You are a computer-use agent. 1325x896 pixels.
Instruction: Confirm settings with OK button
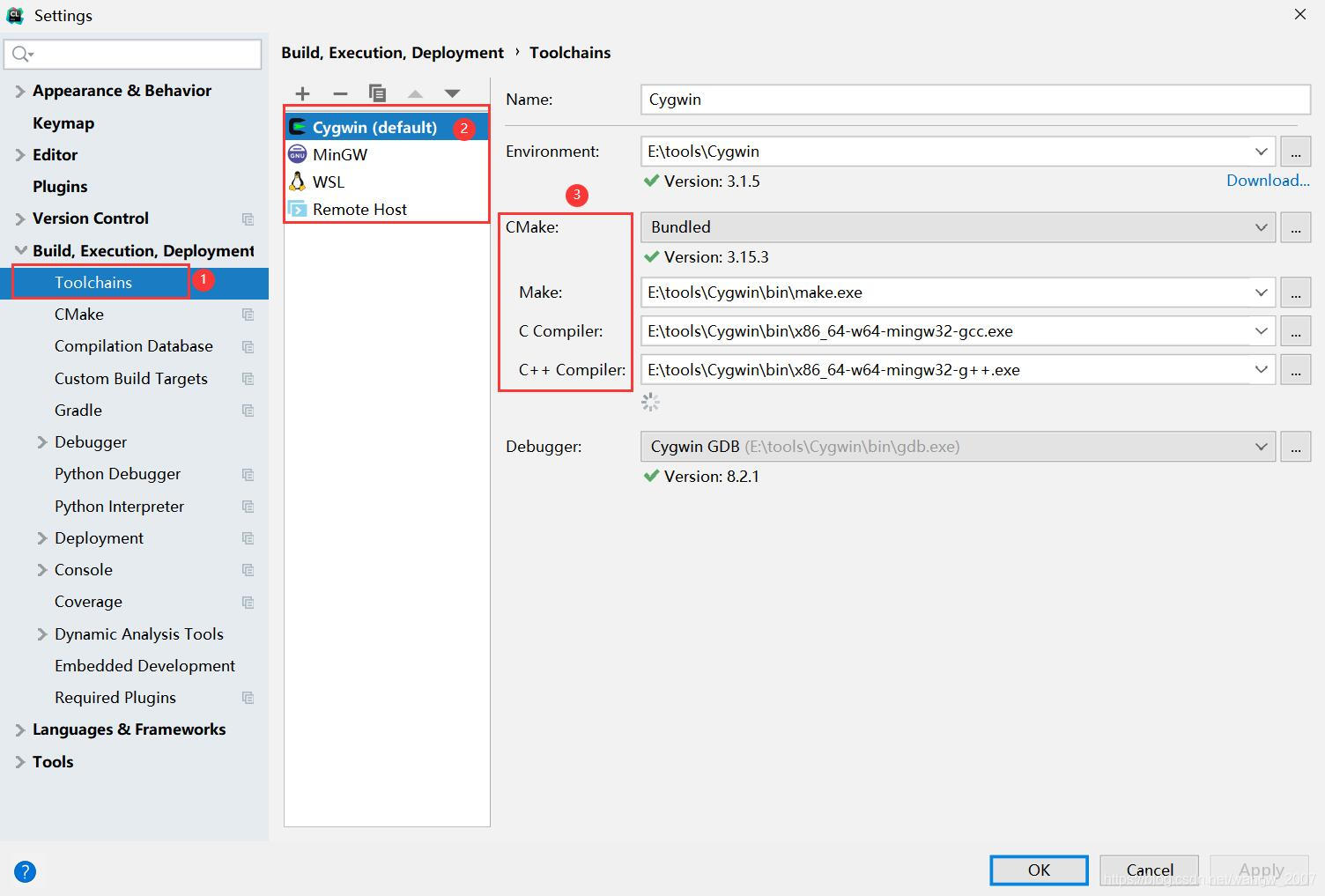point(1039,870)
